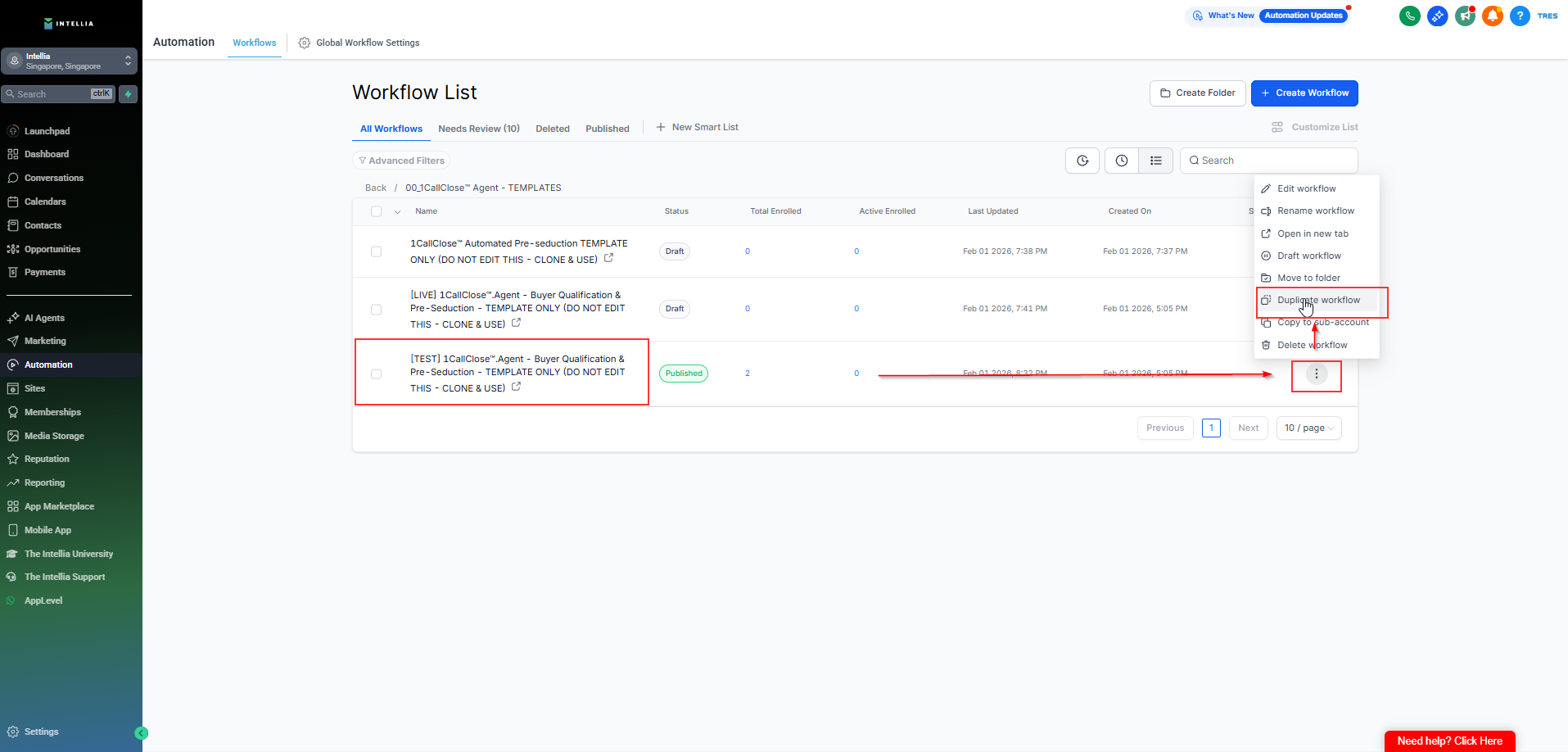
Task: Open Conversations in the sidebar
Action: click(x=54, y=178)
